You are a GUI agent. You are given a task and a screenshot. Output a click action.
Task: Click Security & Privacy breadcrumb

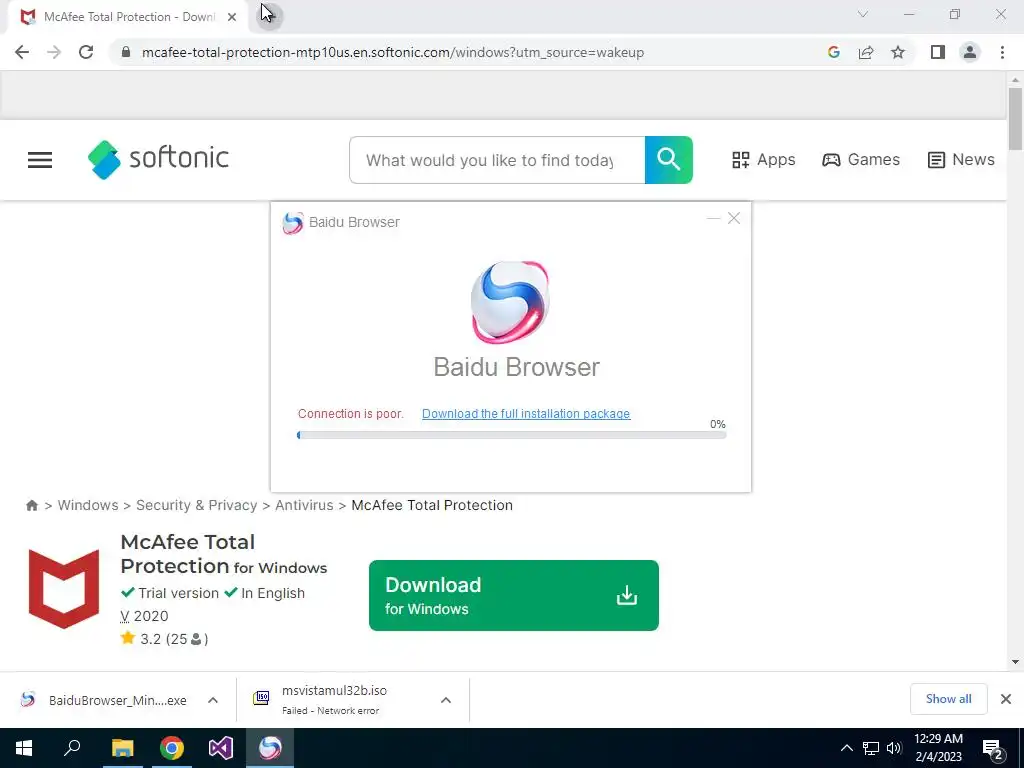tap(197, 505)
